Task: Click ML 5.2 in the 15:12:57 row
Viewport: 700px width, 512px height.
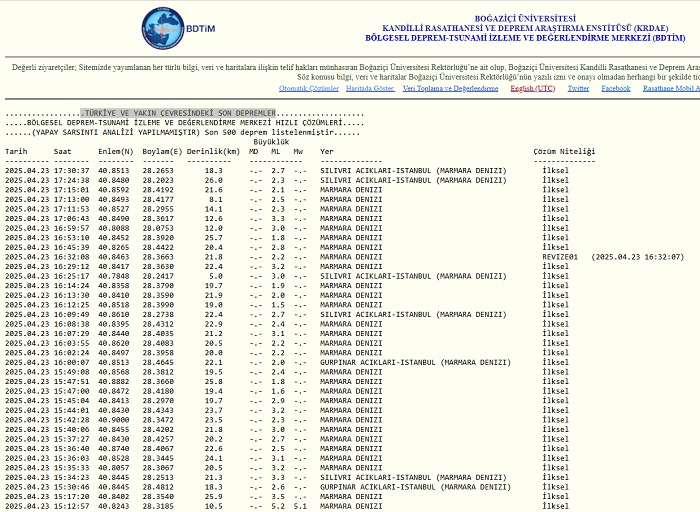Action: [278, 507]
